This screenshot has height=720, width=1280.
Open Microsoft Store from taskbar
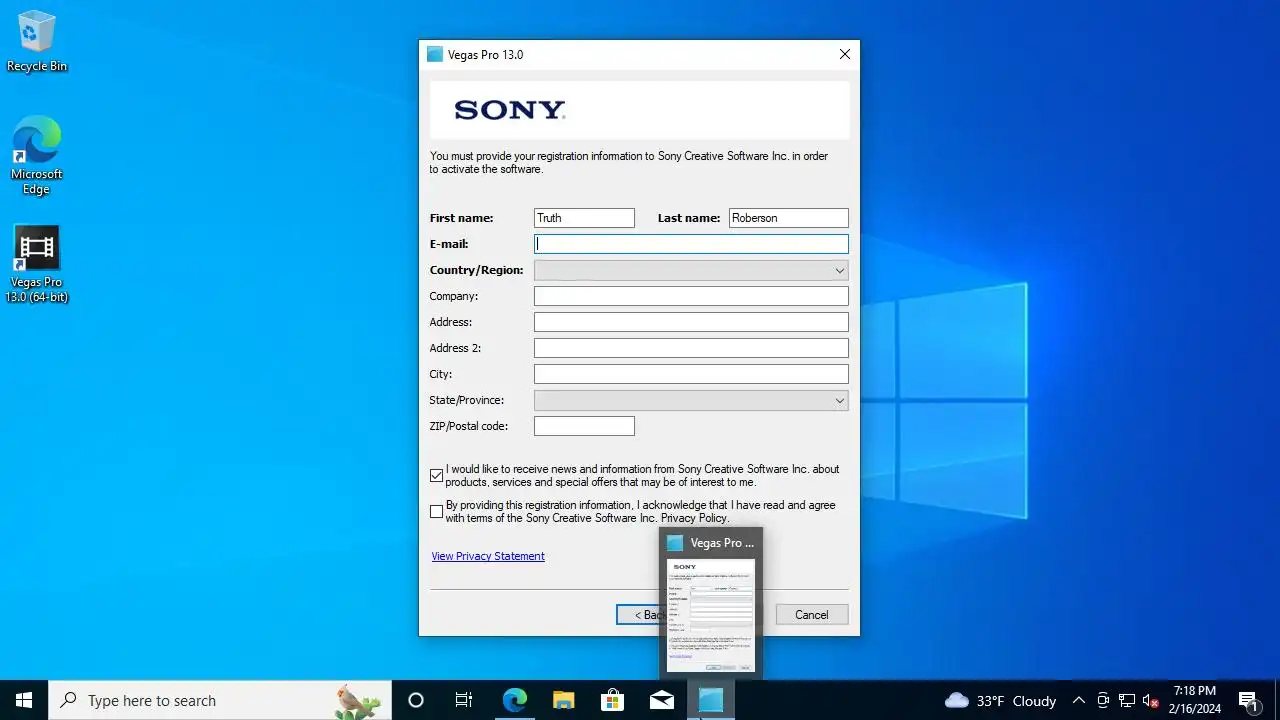coord(612,700)
